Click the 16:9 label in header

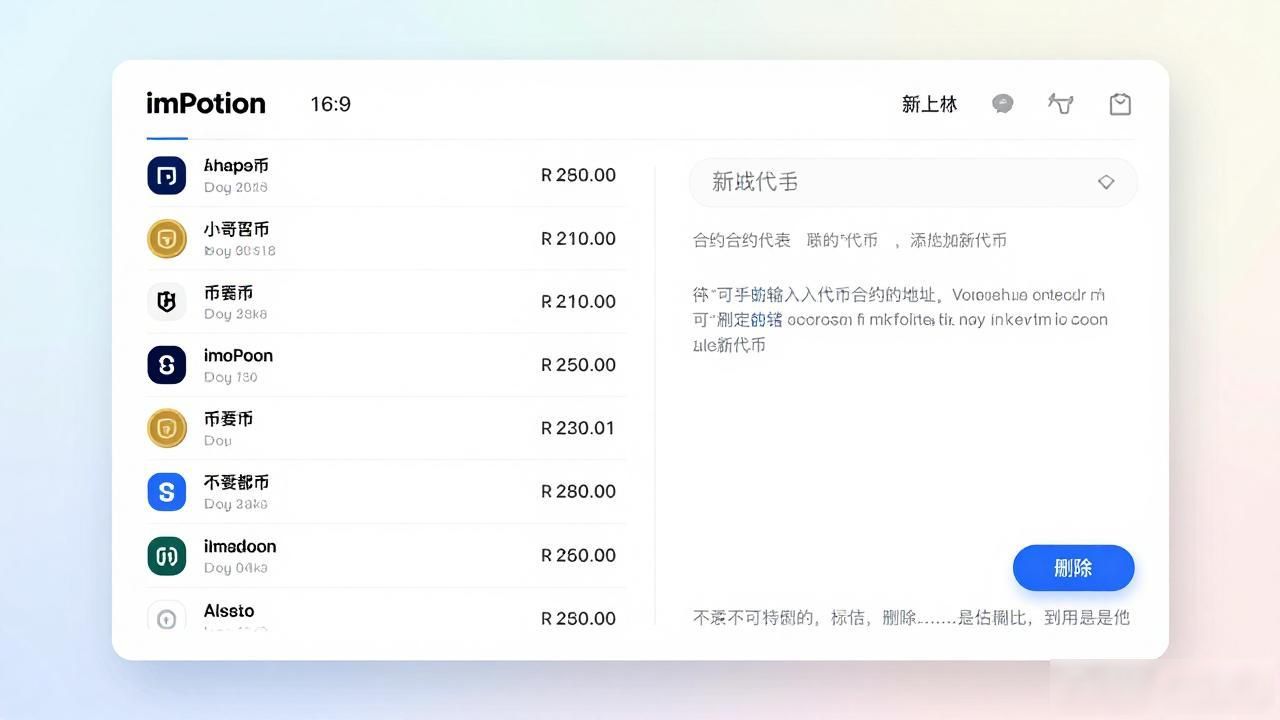click(330, 104)
